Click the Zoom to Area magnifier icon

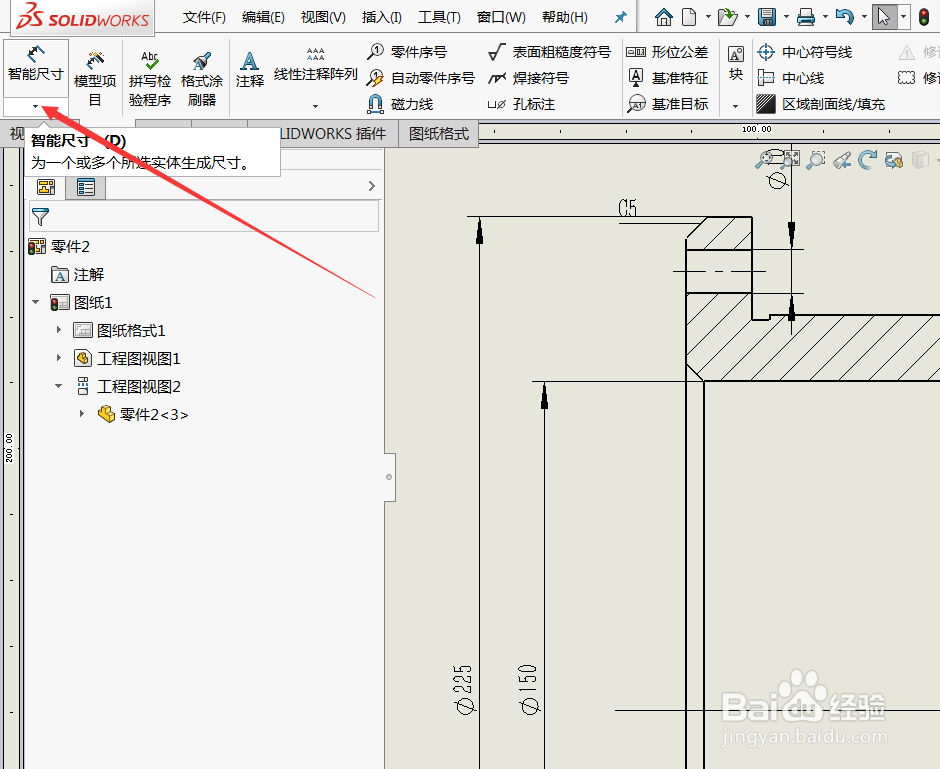[816, 159]
